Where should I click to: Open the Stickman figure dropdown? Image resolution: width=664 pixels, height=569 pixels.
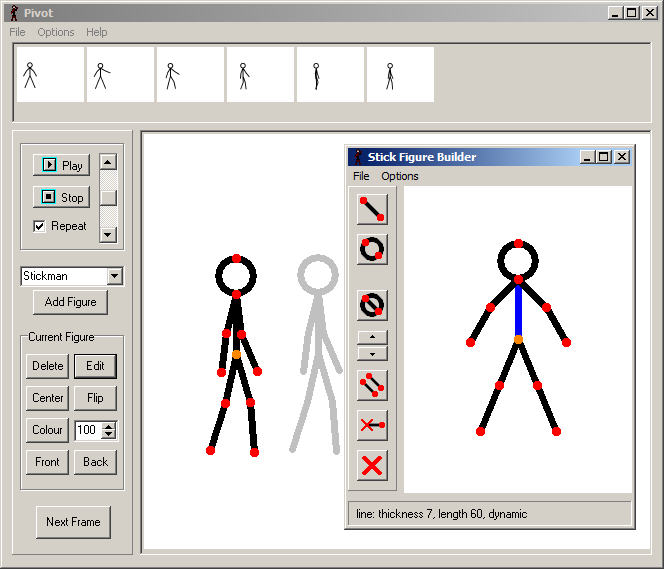click(114, 276)
